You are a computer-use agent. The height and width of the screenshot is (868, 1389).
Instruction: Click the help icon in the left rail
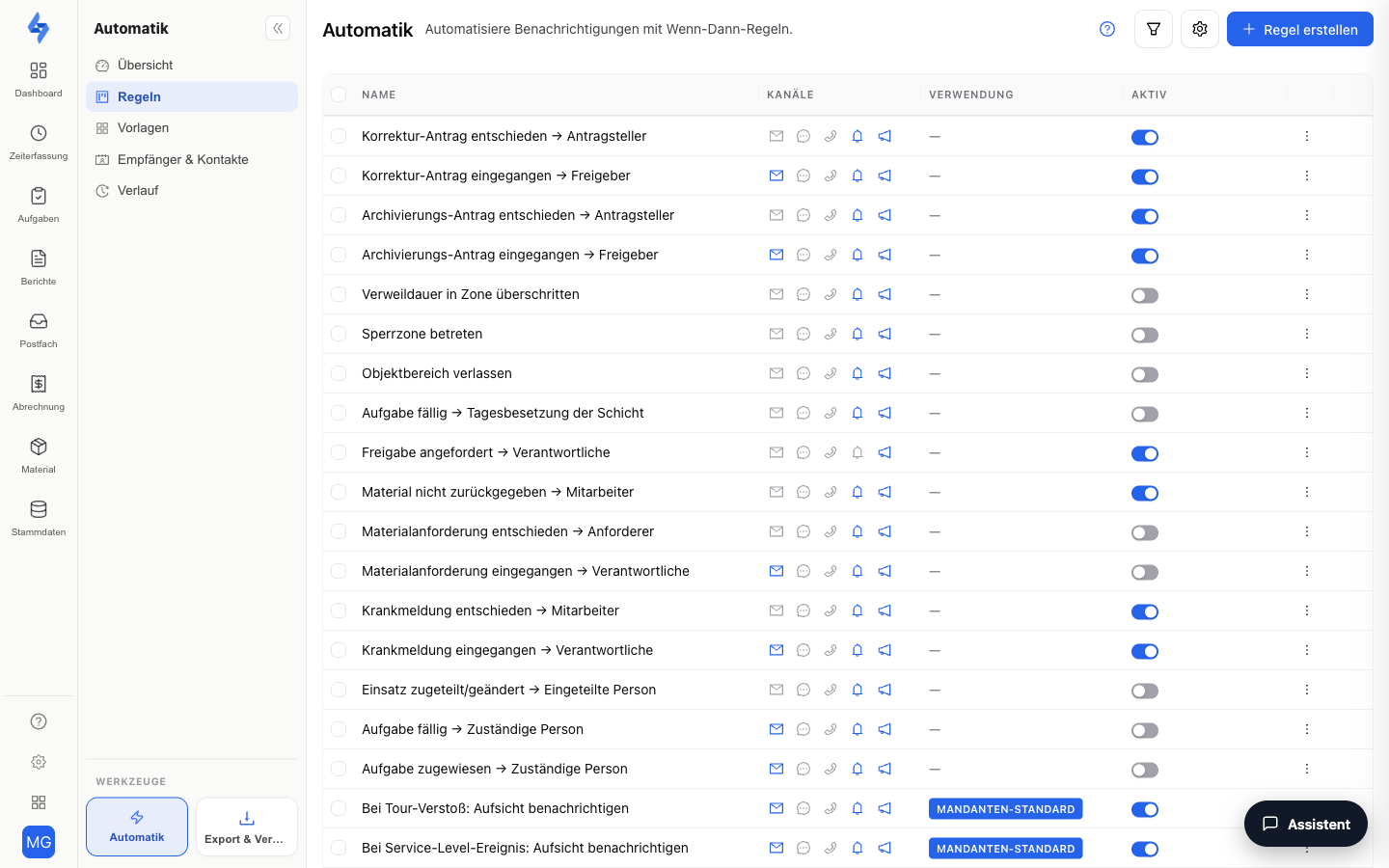(x=39, y=721)
